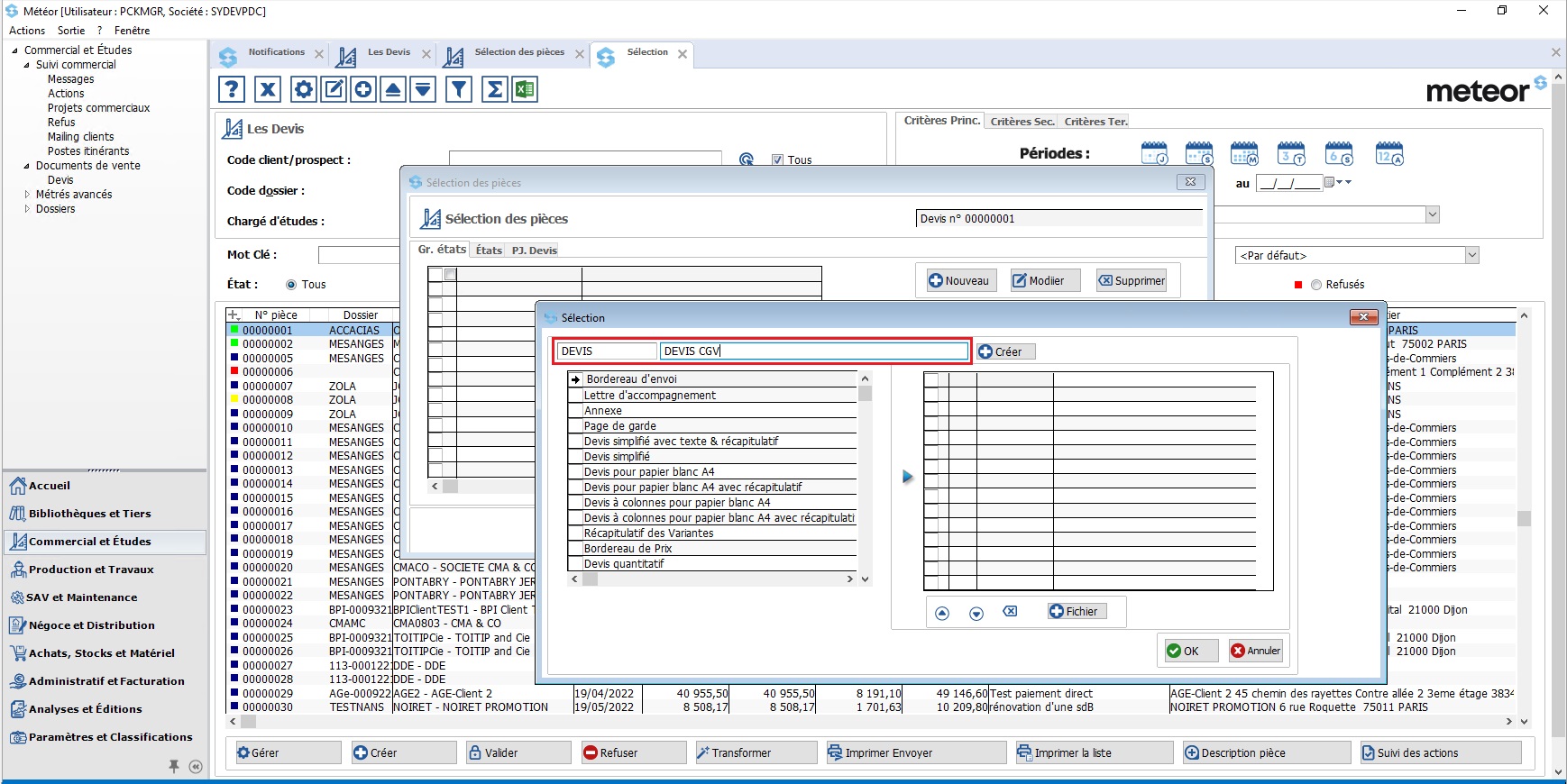The height and width of the screenshot is (784, 1567).
Task: Switch to the Notifications tab
Action: [x=276, y=52]
